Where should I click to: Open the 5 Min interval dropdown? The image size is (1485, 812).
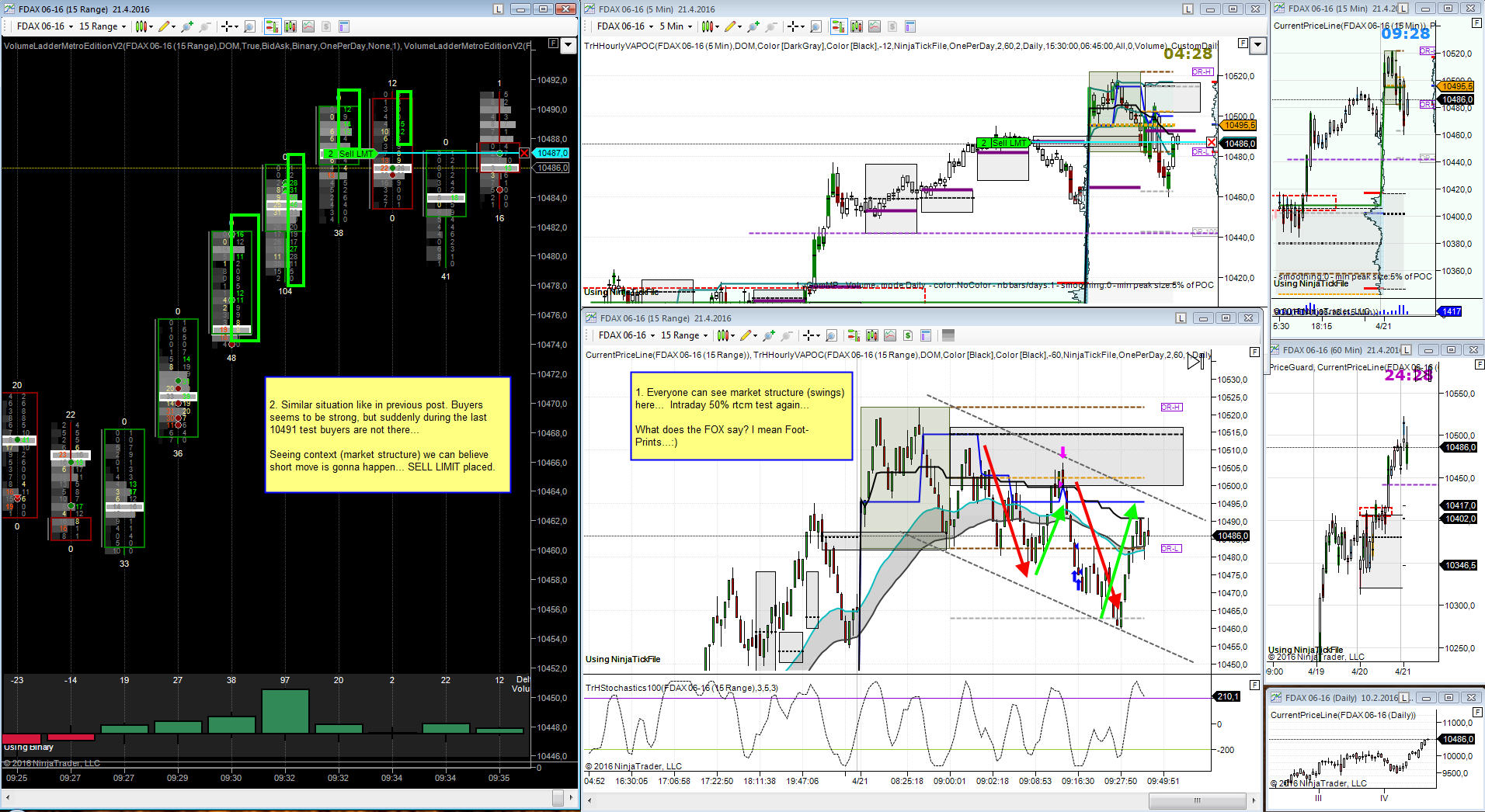676,26
